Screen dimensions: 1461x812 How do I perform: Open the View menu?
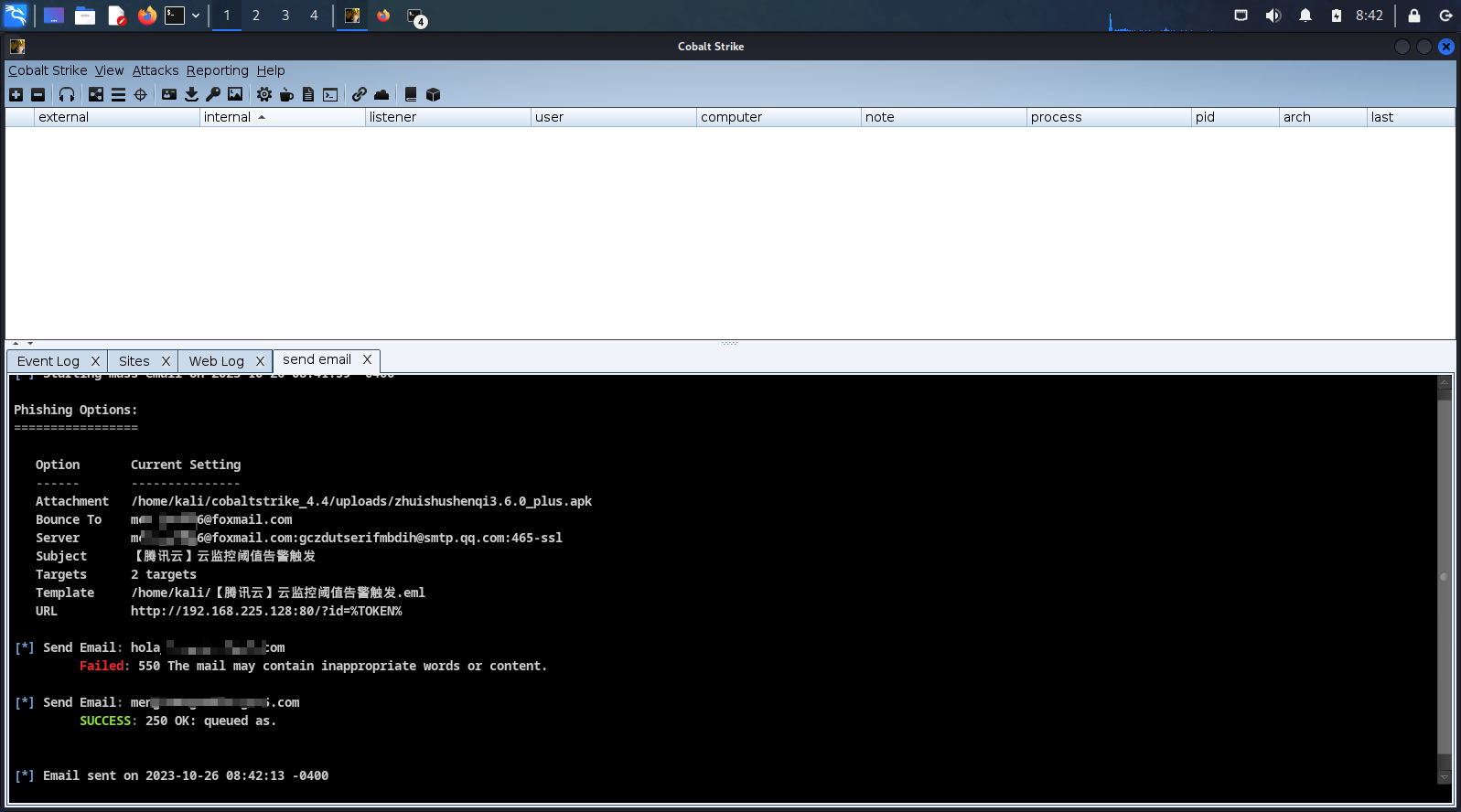(109, 70)
